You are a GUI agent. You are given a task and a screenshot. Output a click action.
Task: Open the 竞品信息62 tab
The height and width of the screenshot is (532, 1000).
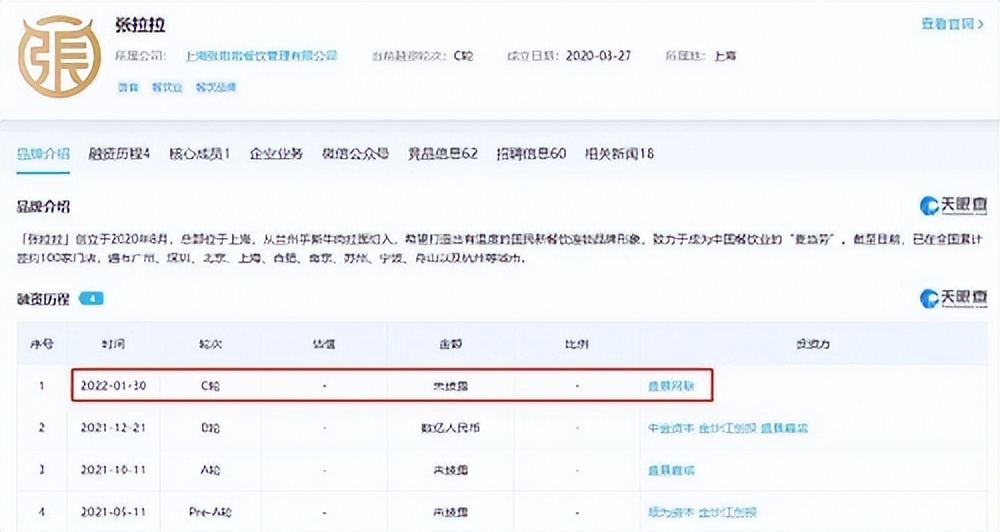pos(443,154)
